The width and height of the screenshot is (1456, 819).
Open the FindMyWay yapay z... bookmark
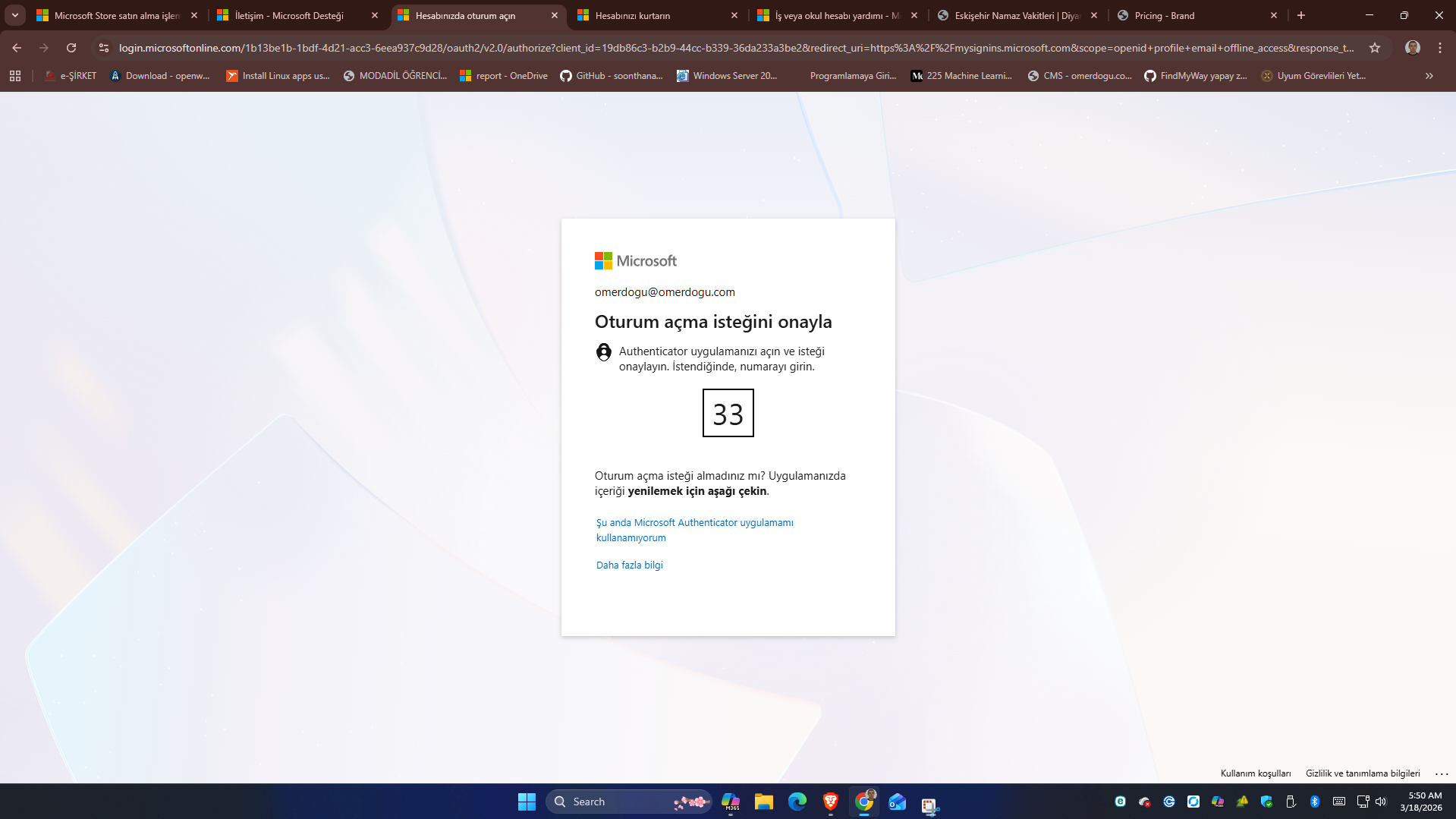coord(1196,76)
